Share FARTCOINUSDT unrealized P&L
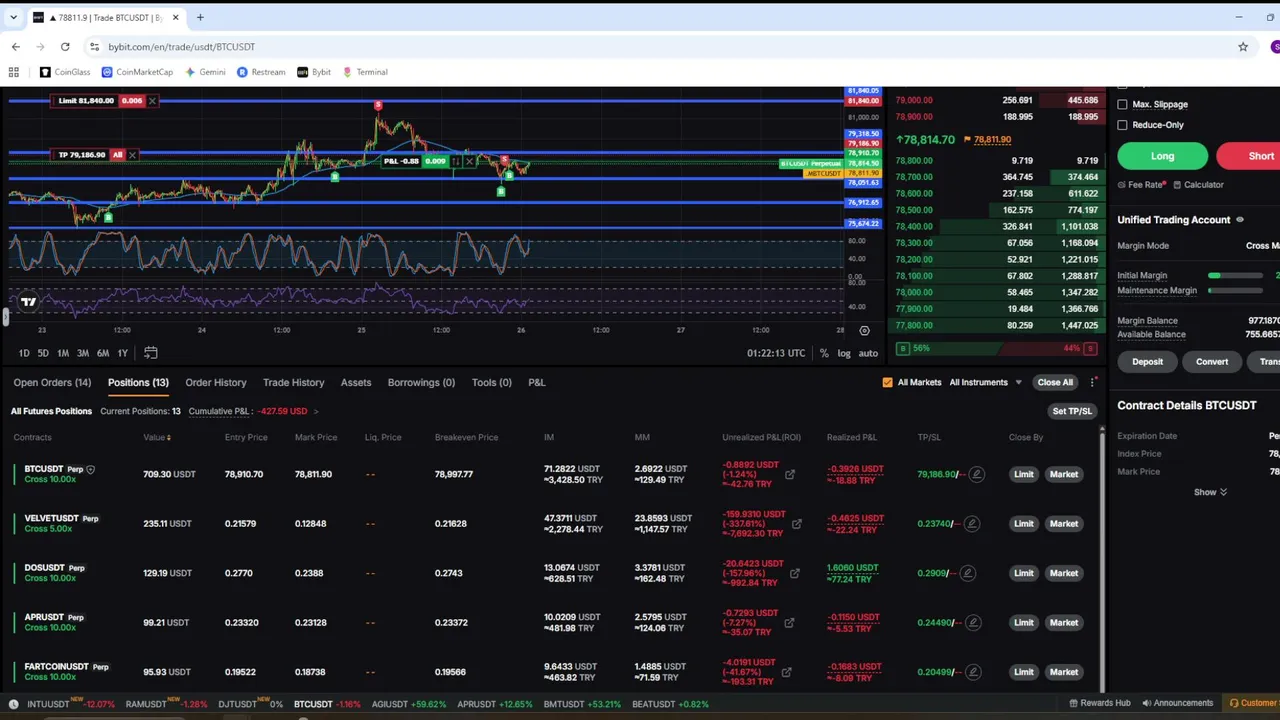The image size is (1280, 720). click(x=787, y=672)
